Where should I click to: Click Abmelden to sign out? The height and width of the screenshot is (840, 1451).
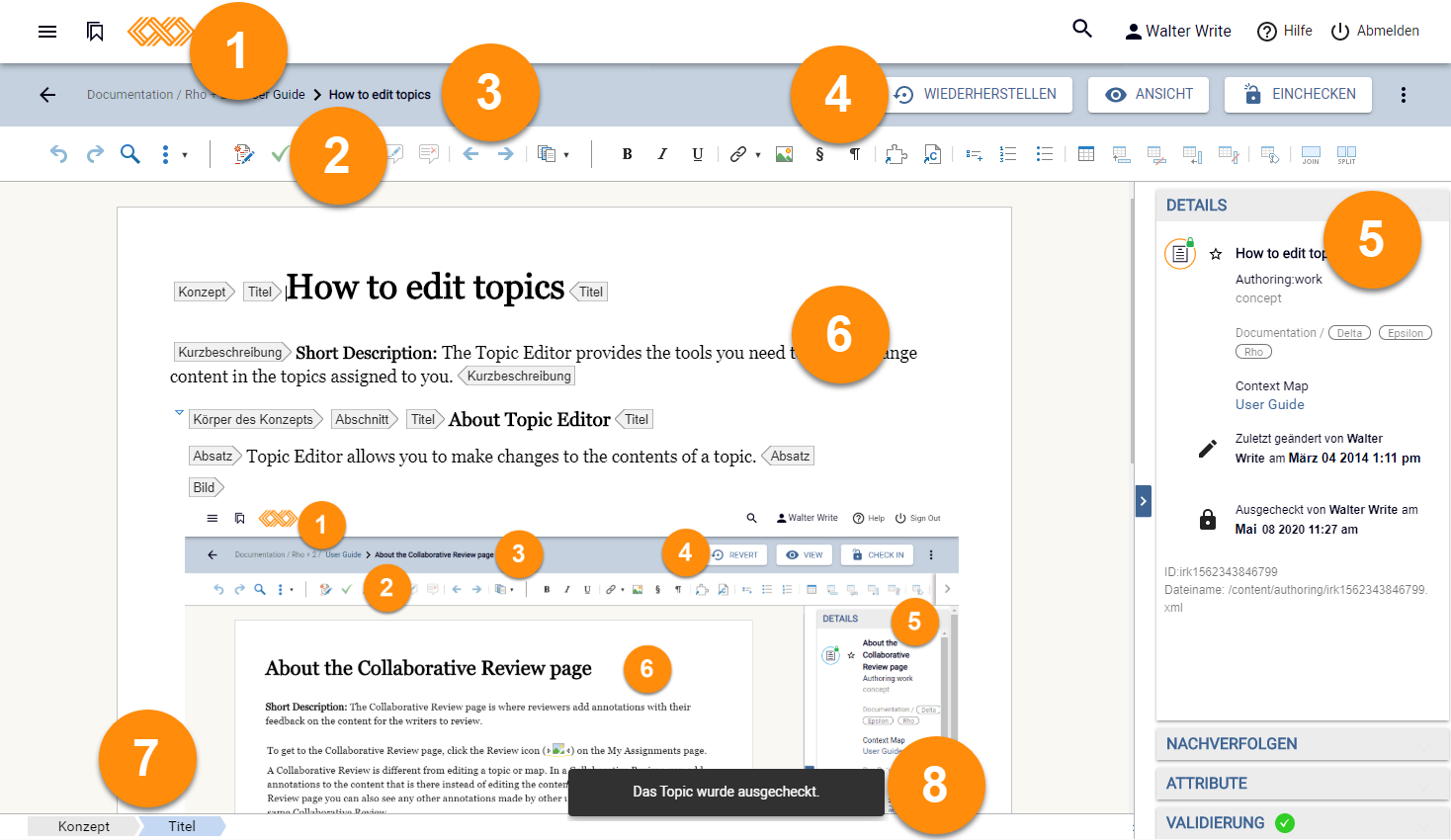1375,32
